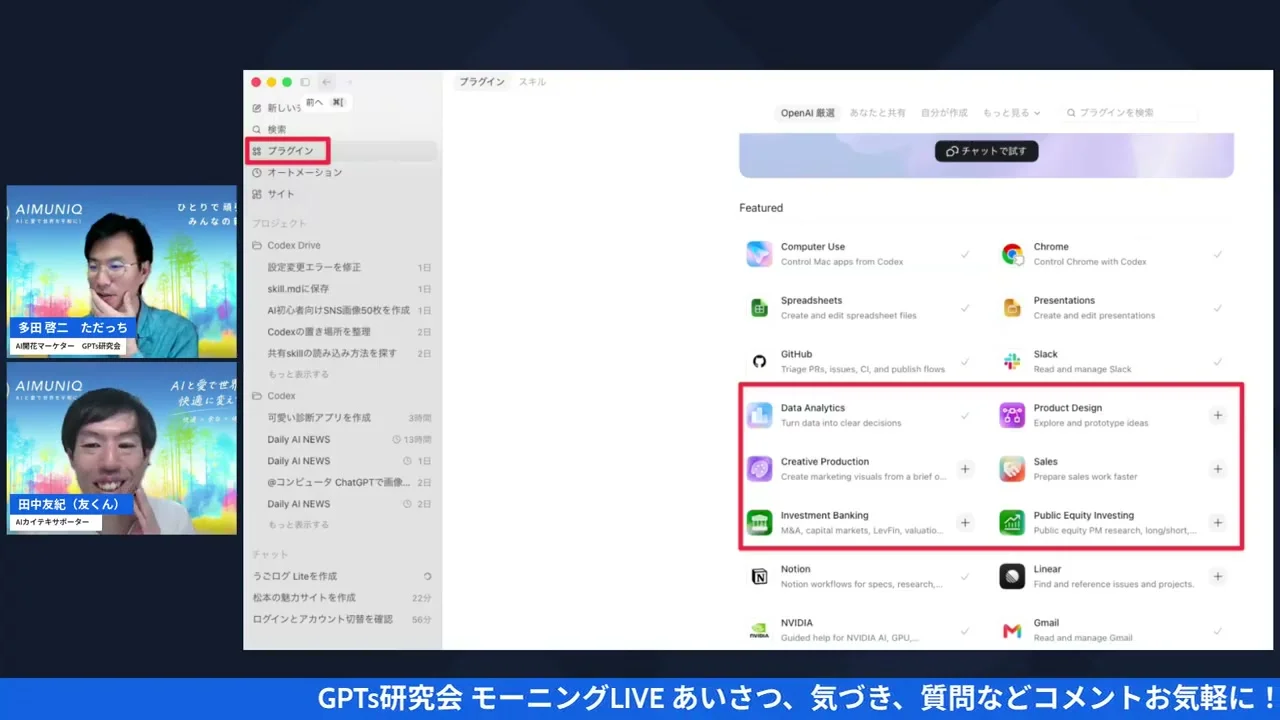Add the Creative Production plugin
The width and height of the screenshot is (1280, 720).
pos(965,469)
